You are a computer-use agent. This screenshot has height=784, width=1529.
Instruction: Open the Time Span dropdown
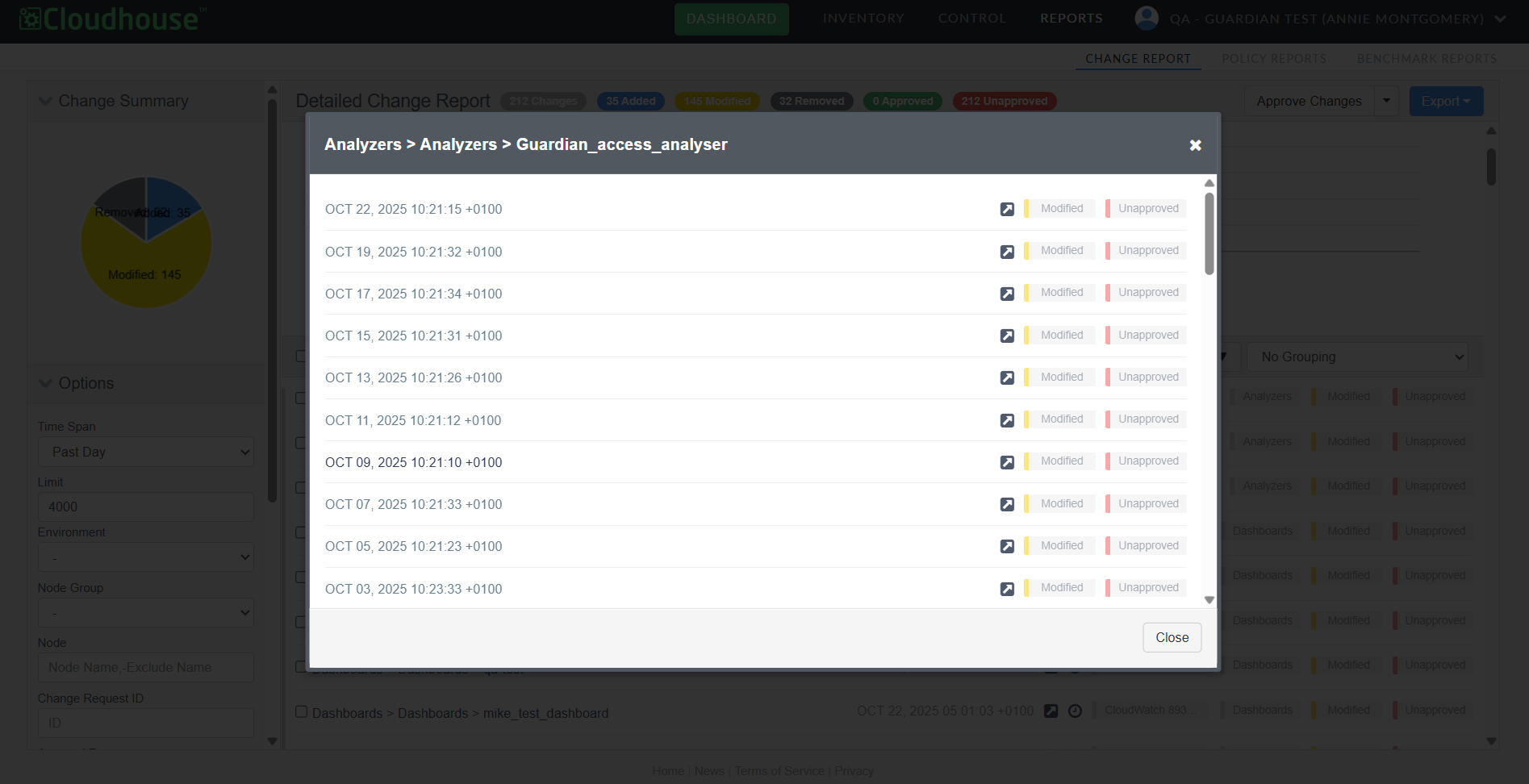tap(145, 452)
